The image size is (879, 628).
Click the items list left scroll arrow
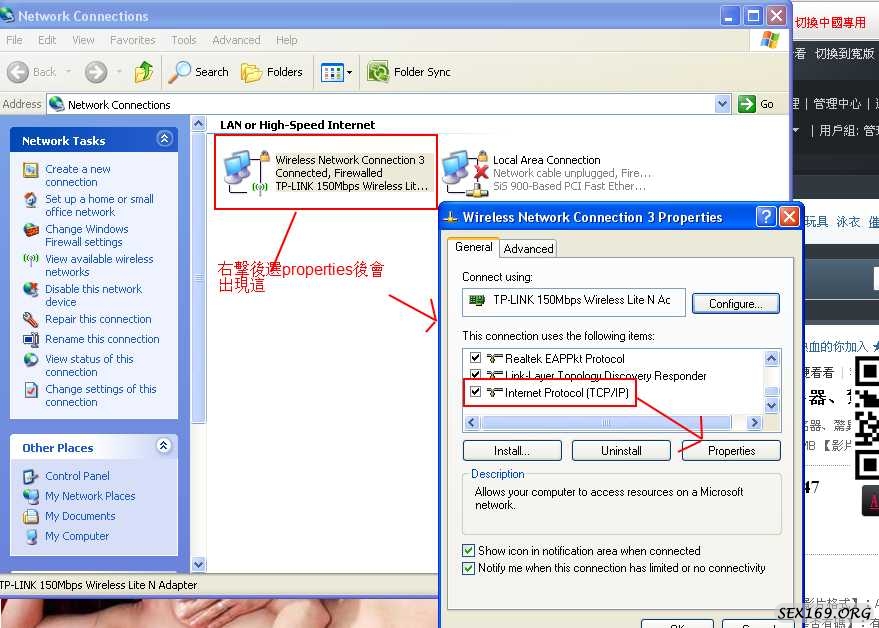(x=471, y=422)
